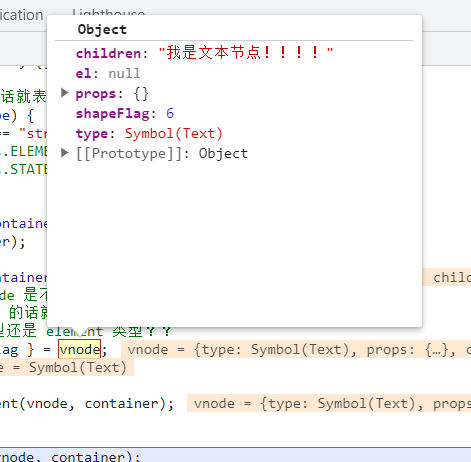Click the 'shapeFlag: 6' property row
The height and width of the screenshot is (462, 471).
click(x=125, y=114)
